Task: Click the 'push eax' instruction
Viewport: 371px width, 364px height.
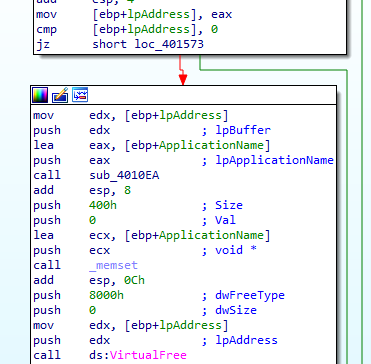Action: coord(71,160)
